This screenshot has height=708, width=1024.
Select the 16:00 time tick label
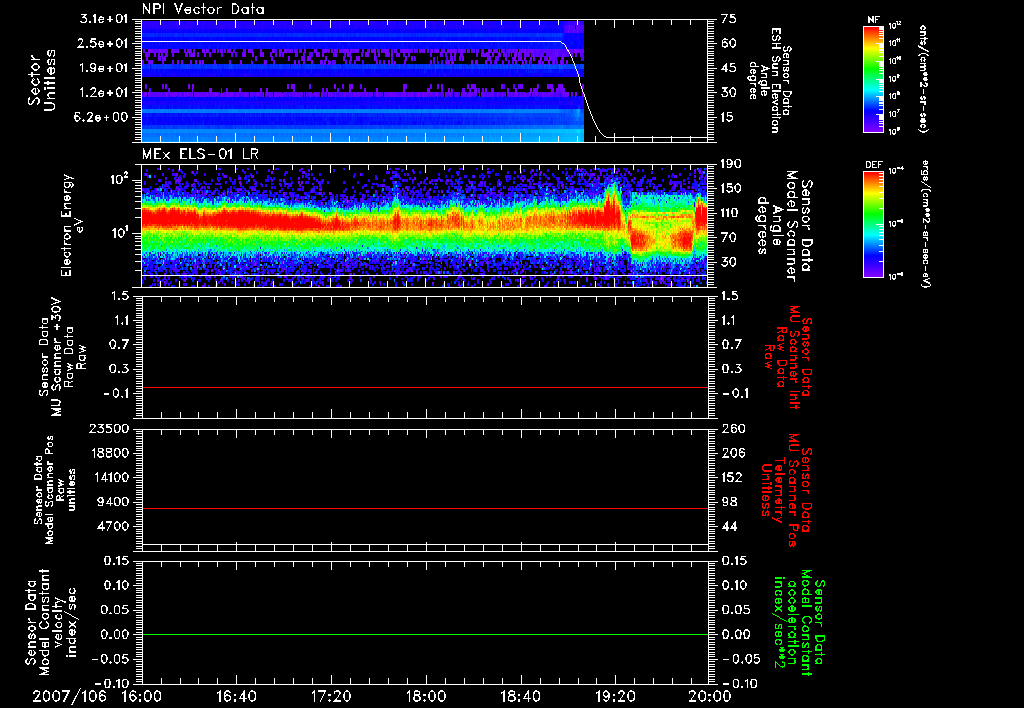pos(142,696)
